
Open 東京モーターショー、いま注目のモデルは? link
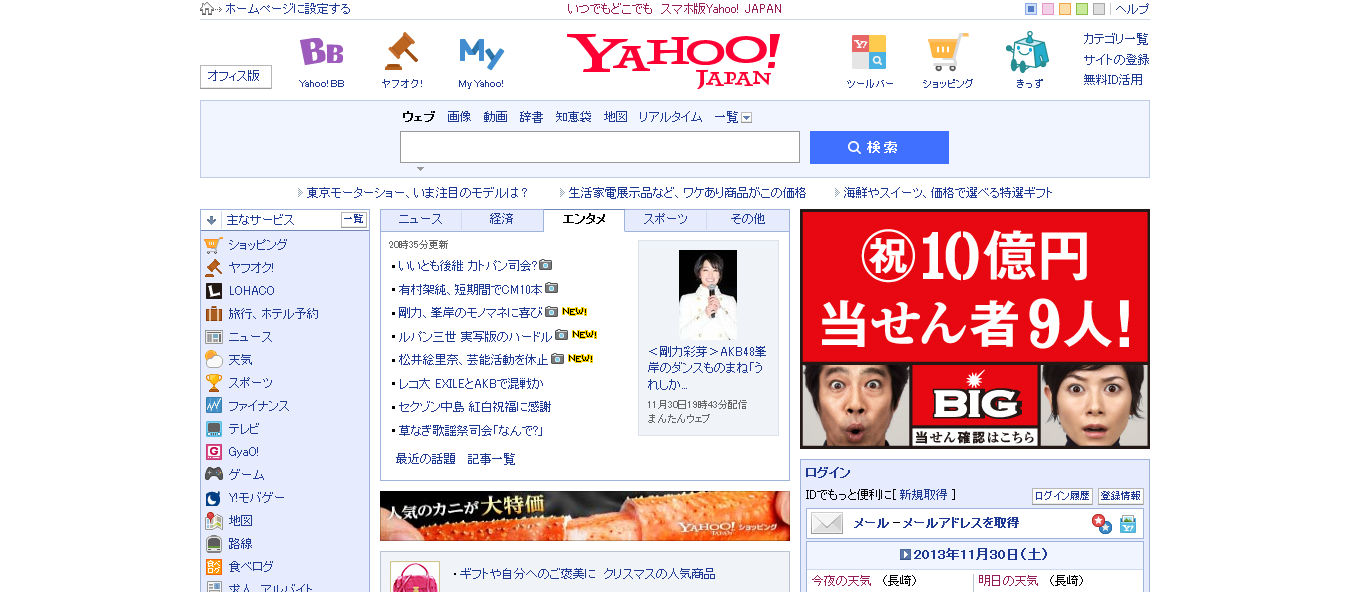click(x=418, y=193)
